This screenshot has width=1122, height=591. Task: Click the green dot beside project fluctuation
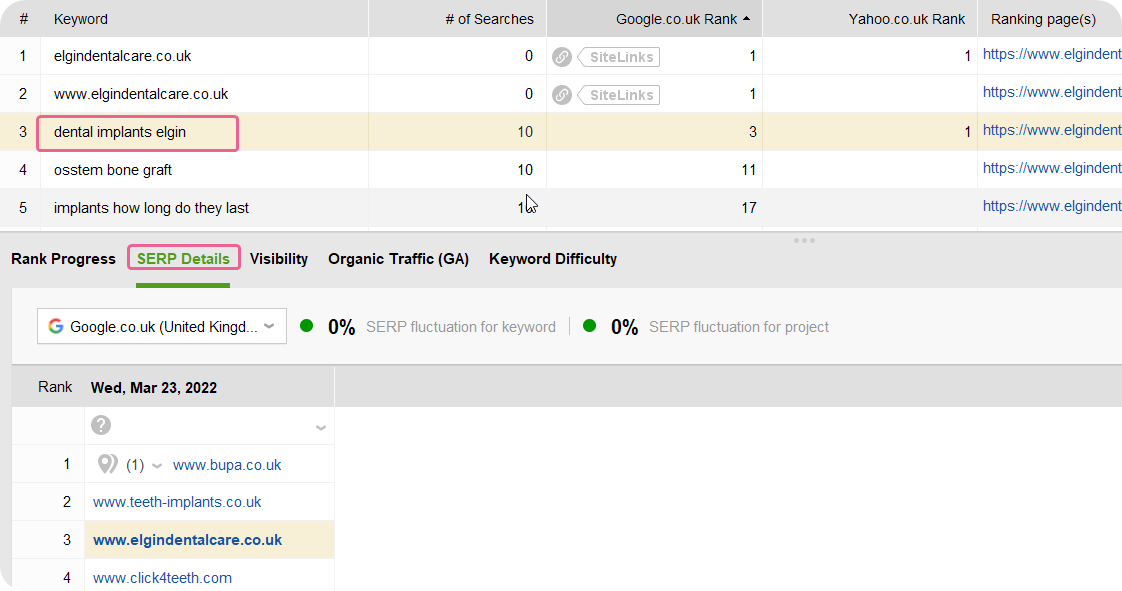click(x=590, y=326)
